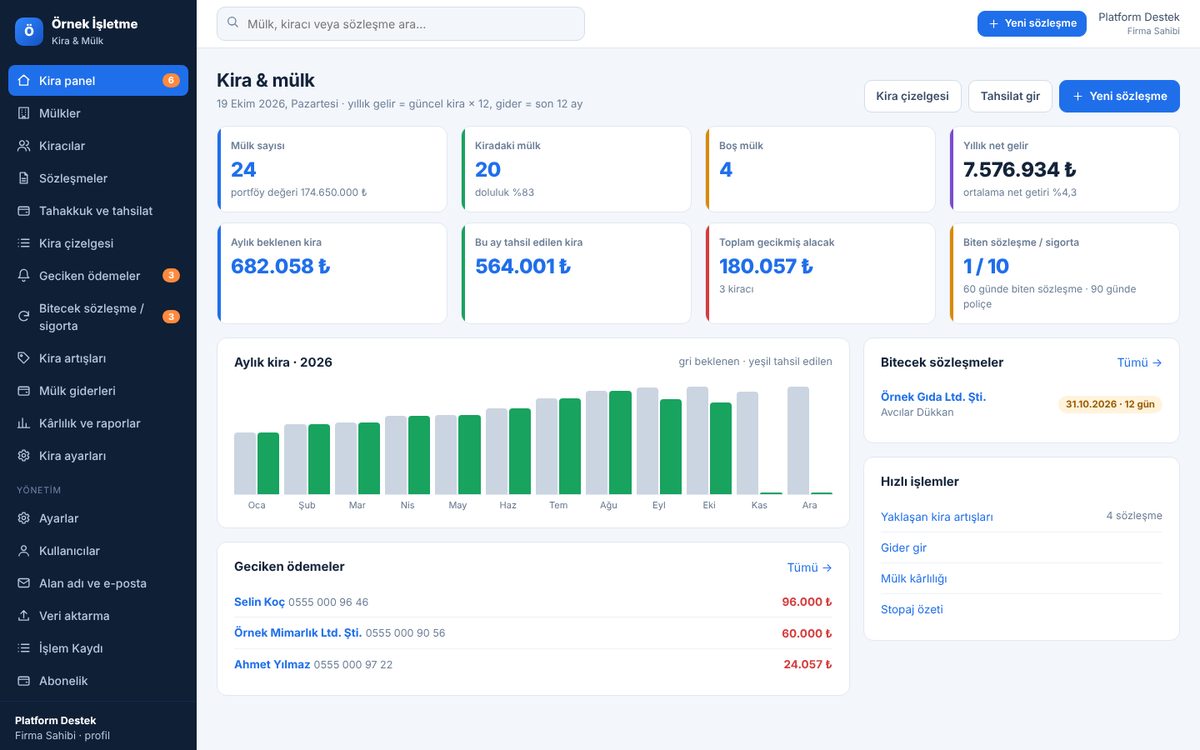Open Tahakkuk ve tahsilat card icon
The height and width of the screenshot is (750, 1200).
point(24,211)
